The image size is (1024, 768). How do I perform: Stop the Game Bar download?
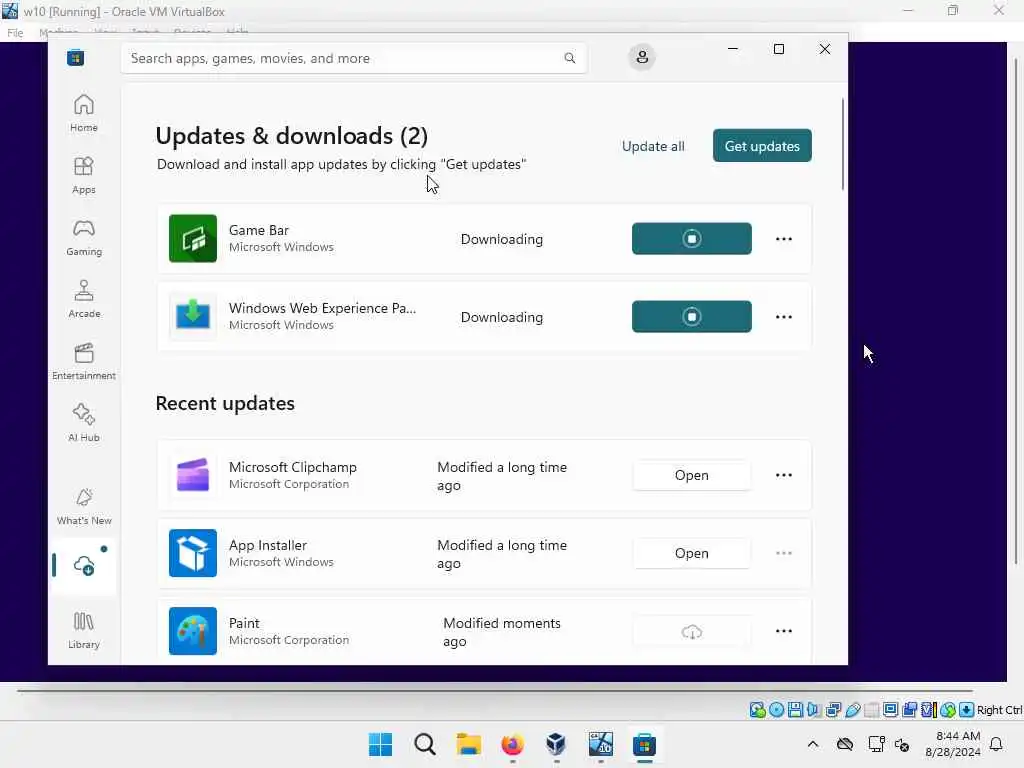[x=692, y=238]
